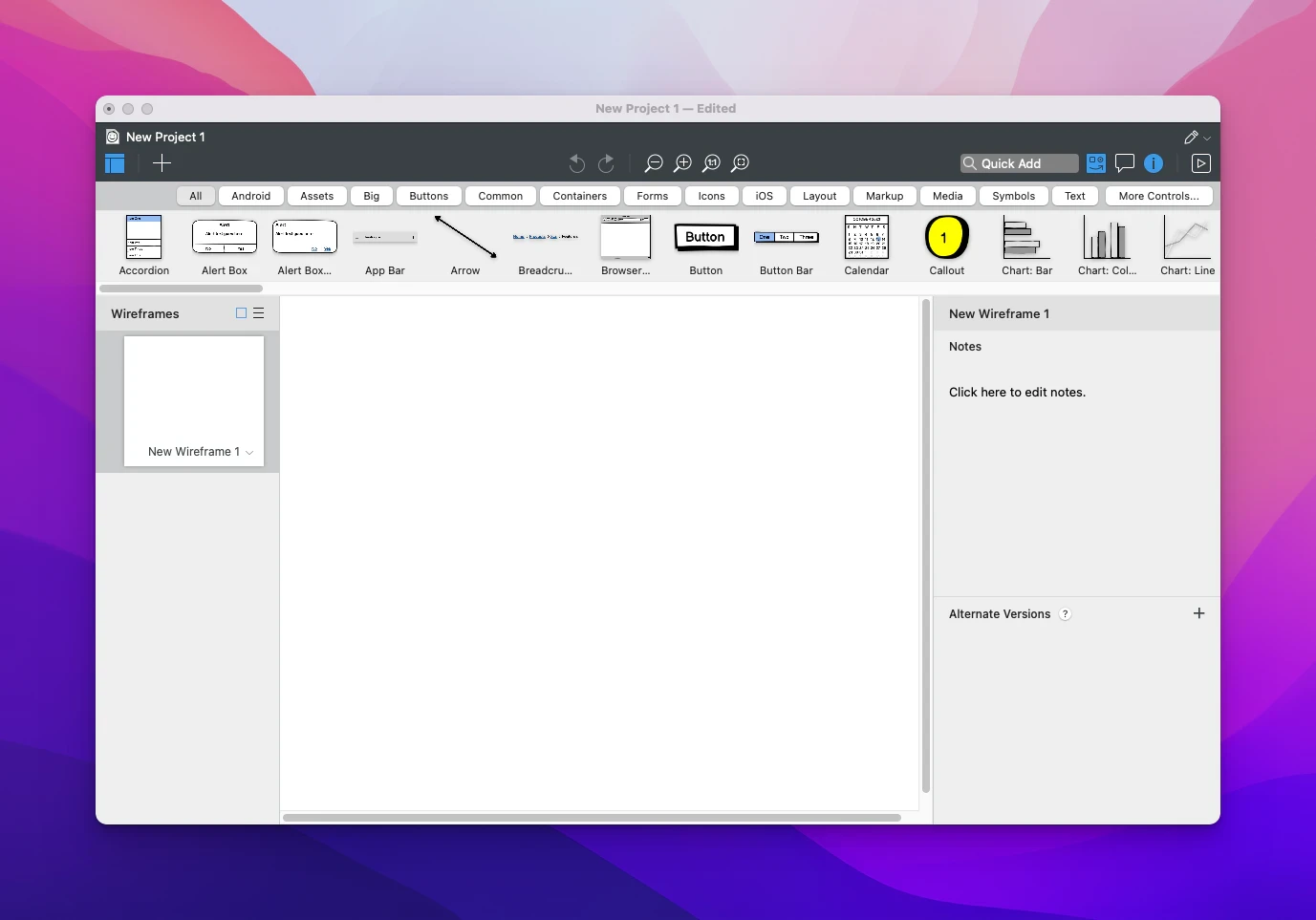
Task: Open the New Wireframe 1 chevron menu
Action: (249, 453)
